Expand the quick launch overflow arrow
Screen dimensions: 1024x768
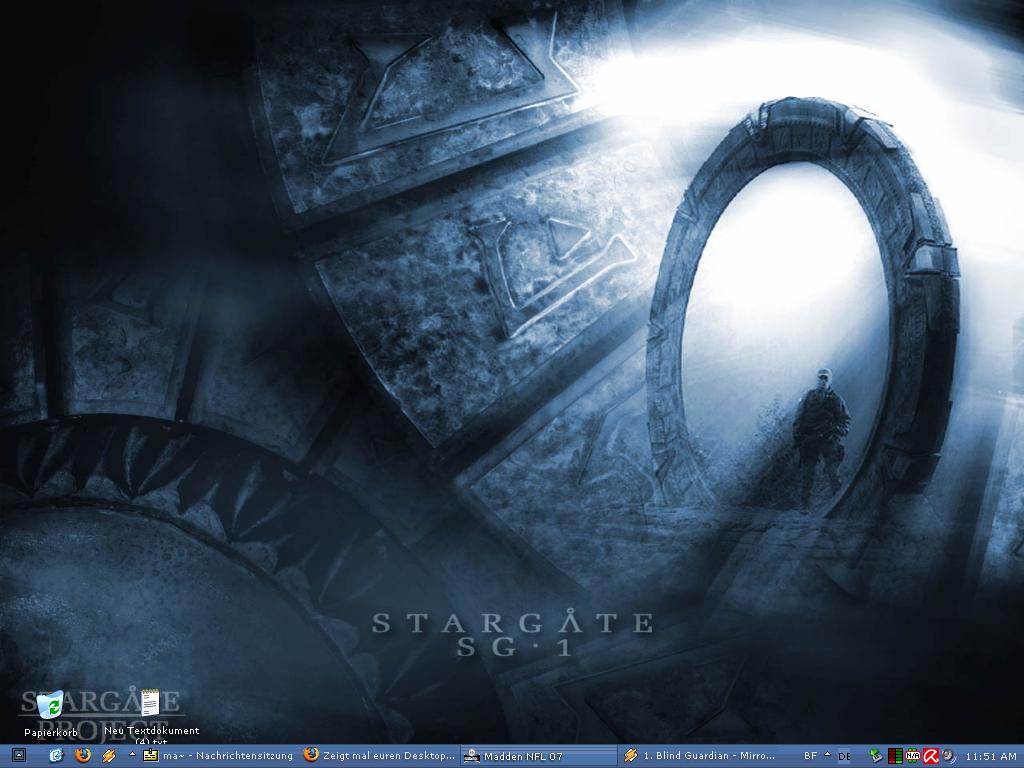point(132,754)
